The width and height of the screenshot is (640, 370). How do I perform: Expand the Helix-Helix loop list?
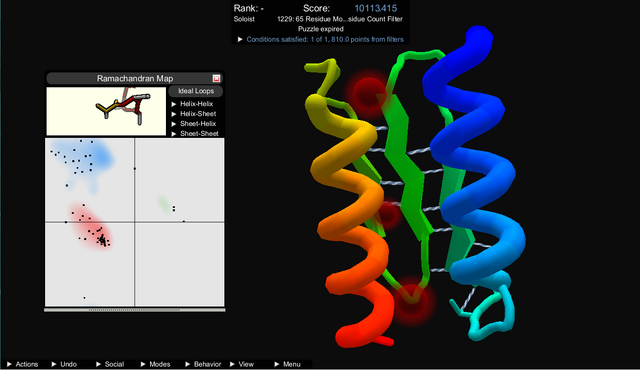point(193,104)
